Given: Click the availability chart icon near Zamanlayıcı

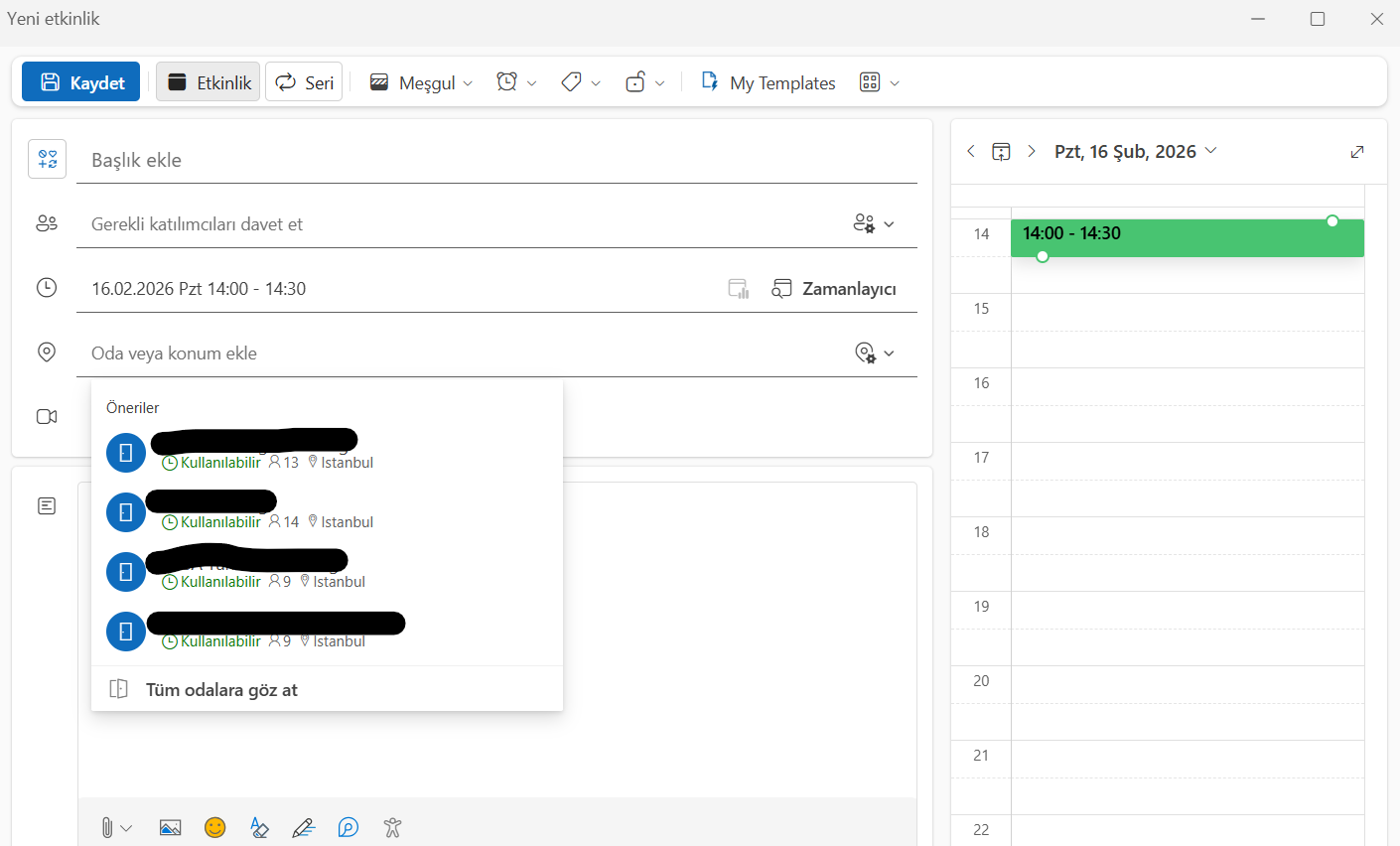Looking at the screenshot, I should 739,289.
